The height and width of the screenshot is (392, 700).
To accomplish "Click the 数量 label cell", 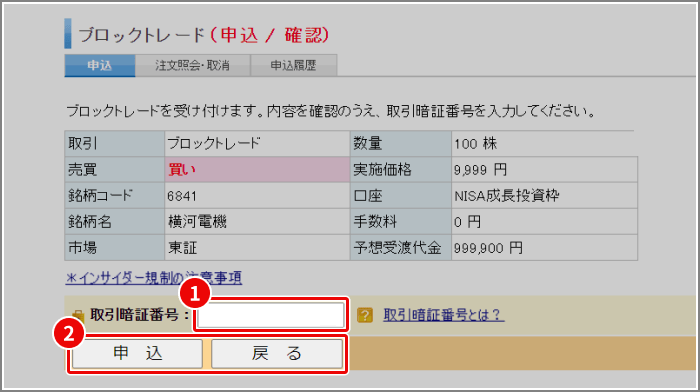I will point(401,144).
